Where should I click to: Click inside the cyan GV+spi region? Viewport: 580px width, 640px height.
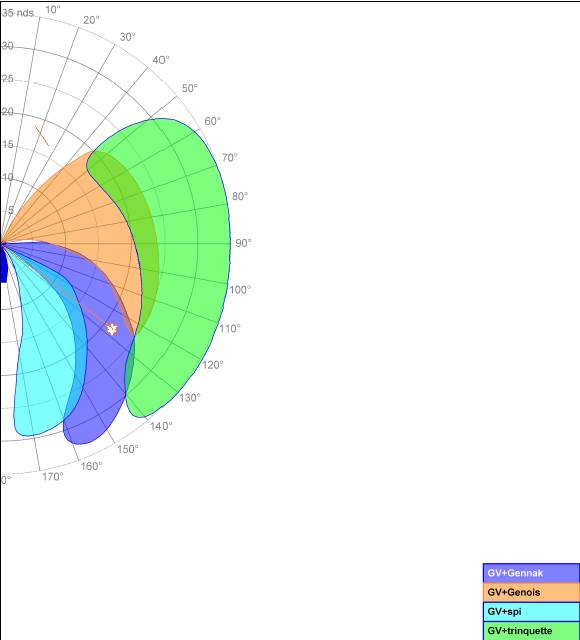(43, 367)
